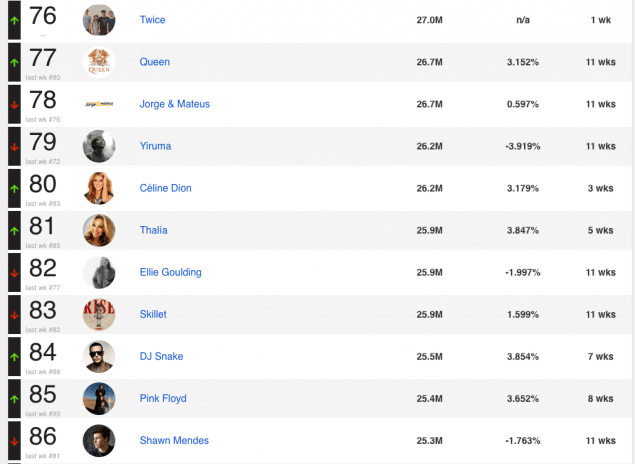The height and width of the screenshot is (464, 635).
Task: Open Céline Dion's artist page link
Action: pyautogui.click(x=165, y=188)
